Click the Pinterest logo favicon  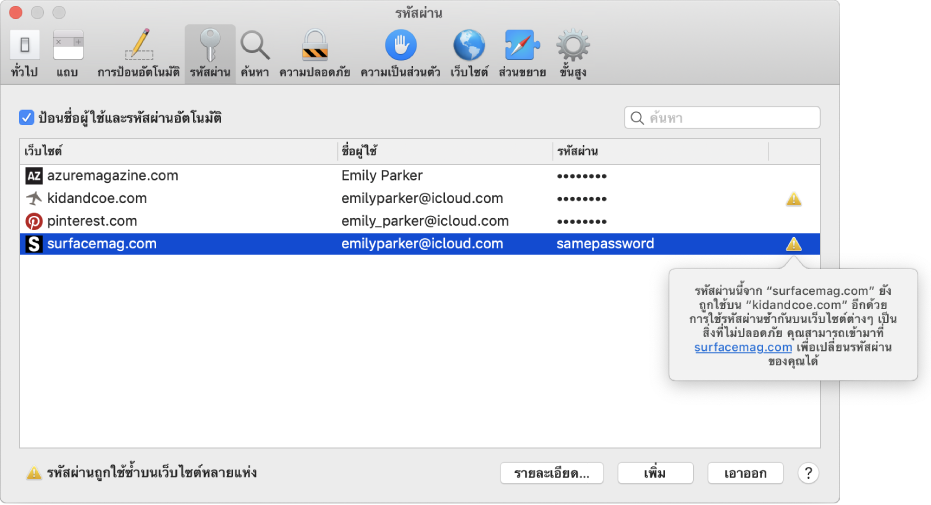click(x=34, y=221)
